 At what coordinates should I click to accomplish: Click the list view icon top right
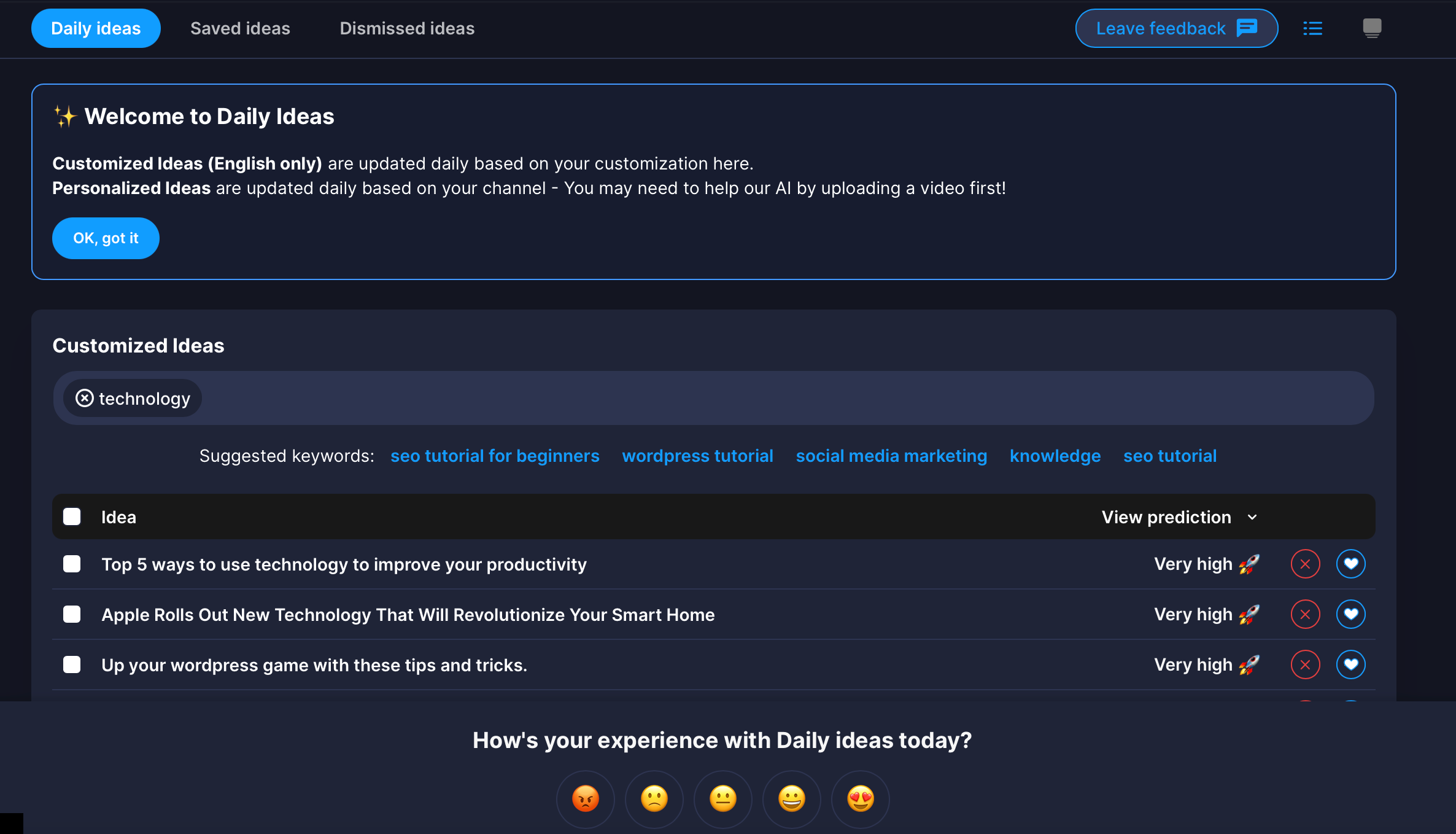point(1313,27)
